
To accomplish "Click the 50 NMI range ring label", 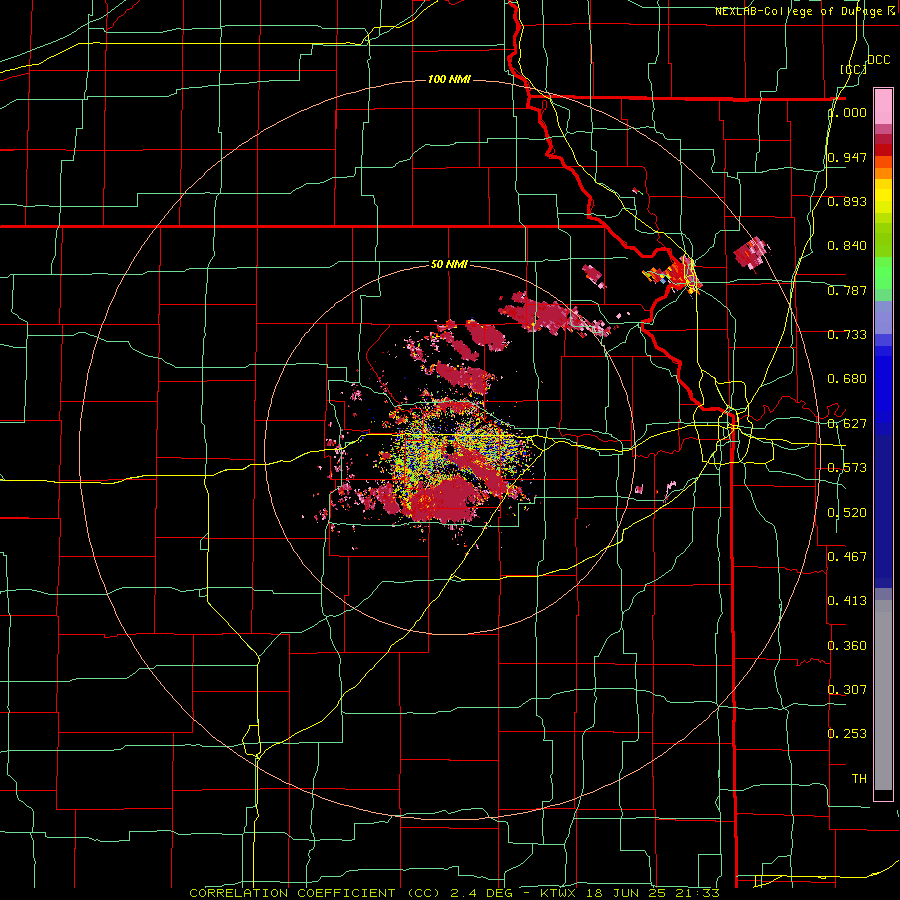I will coord(449,264).
